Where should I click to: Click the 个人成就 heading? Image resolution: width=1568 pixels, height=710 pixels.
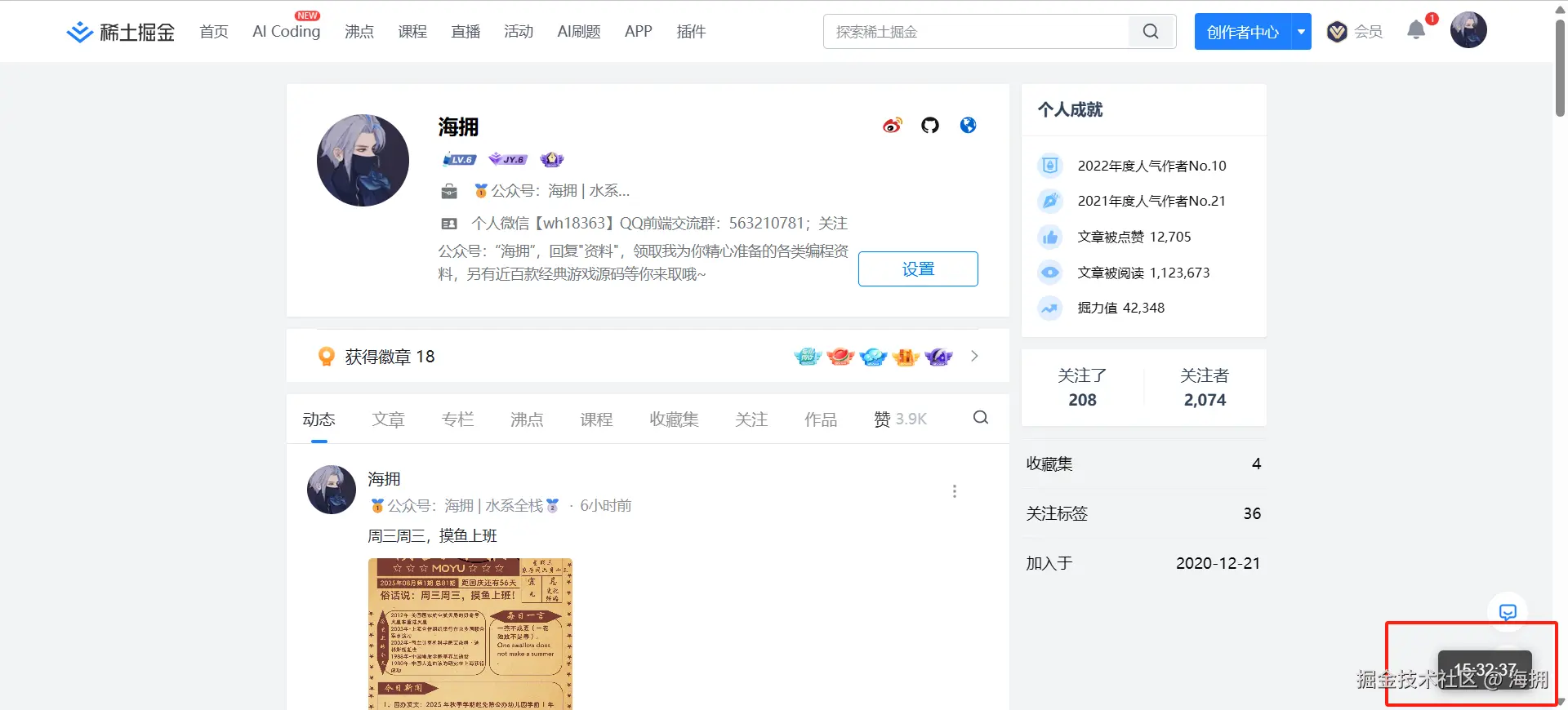point(1070,109)
